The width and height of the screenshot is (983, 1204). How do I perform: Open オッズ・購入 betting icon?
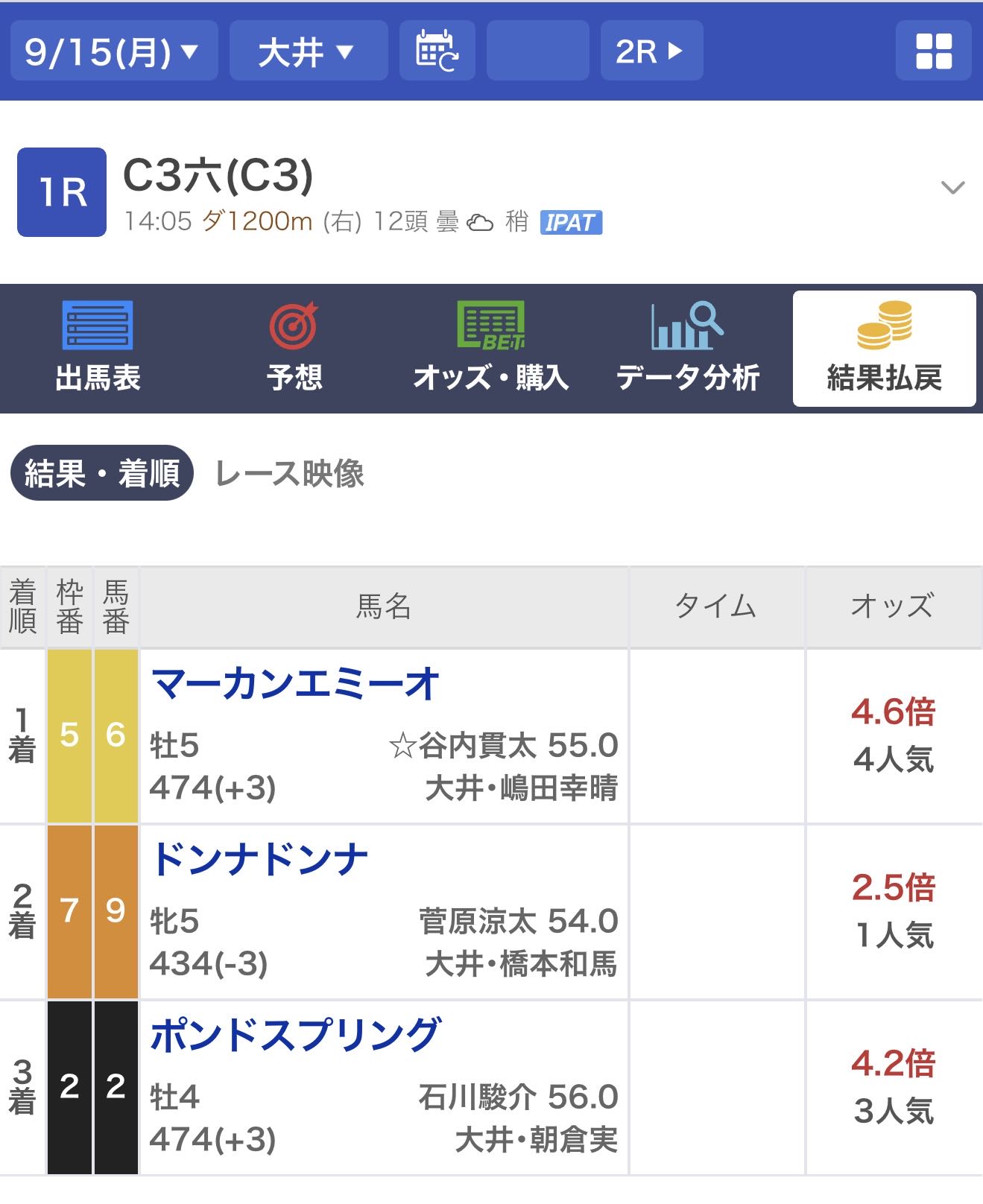[490, 326]
